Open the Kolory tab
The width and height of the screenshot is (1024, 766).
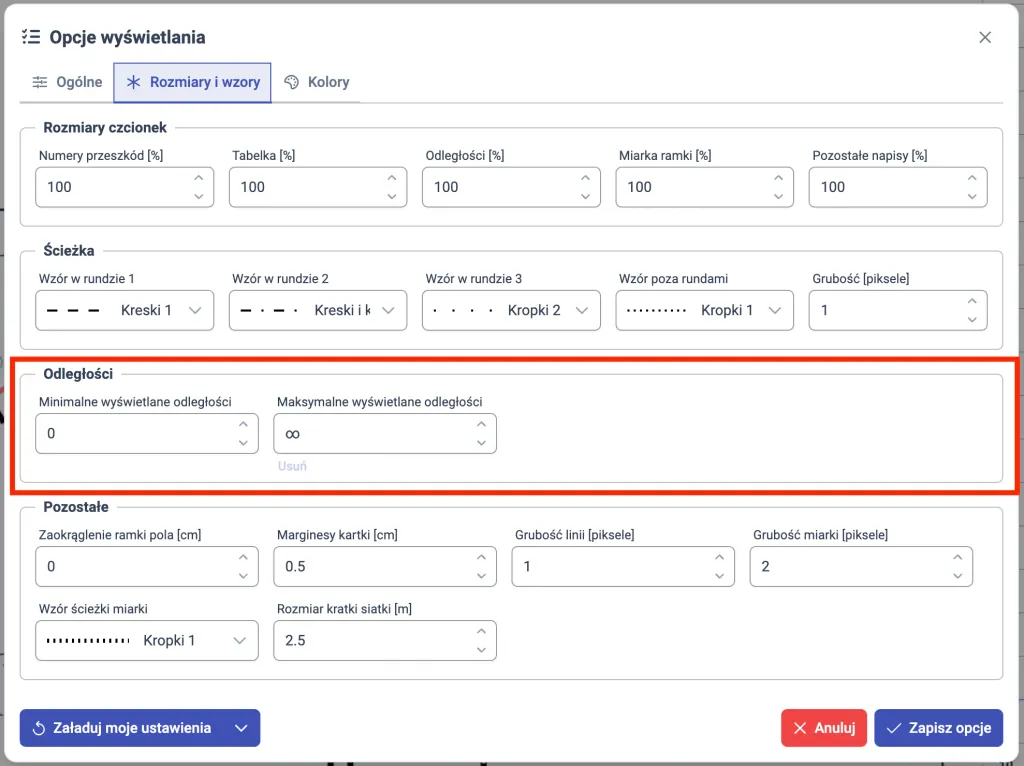click(317, 82)
